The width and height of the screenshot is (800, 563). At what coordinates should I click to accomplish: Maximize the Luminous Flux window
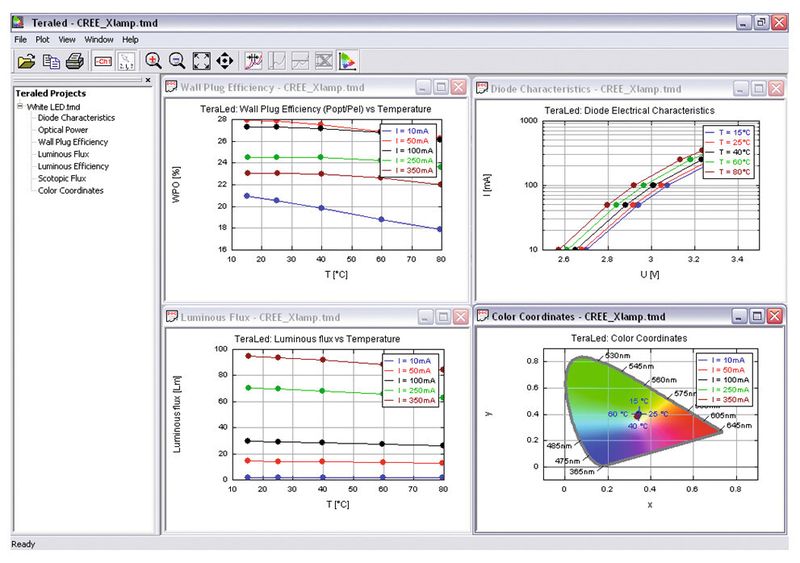tap(443, 317)
